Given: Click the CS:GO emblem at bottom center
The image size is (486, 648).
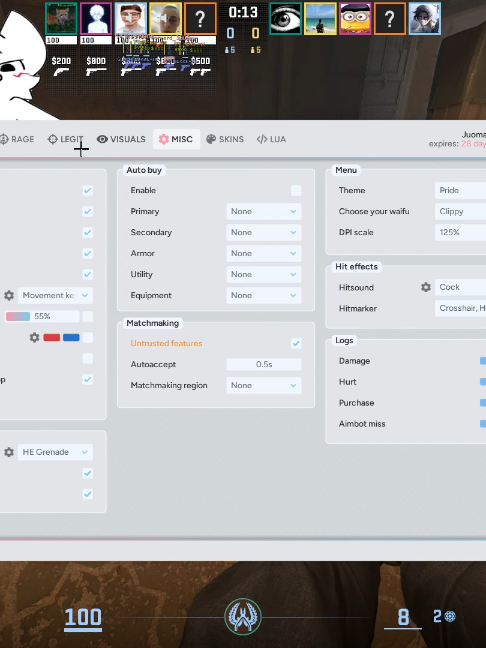Looking at the screenshot, I should [x=243, y=616].
